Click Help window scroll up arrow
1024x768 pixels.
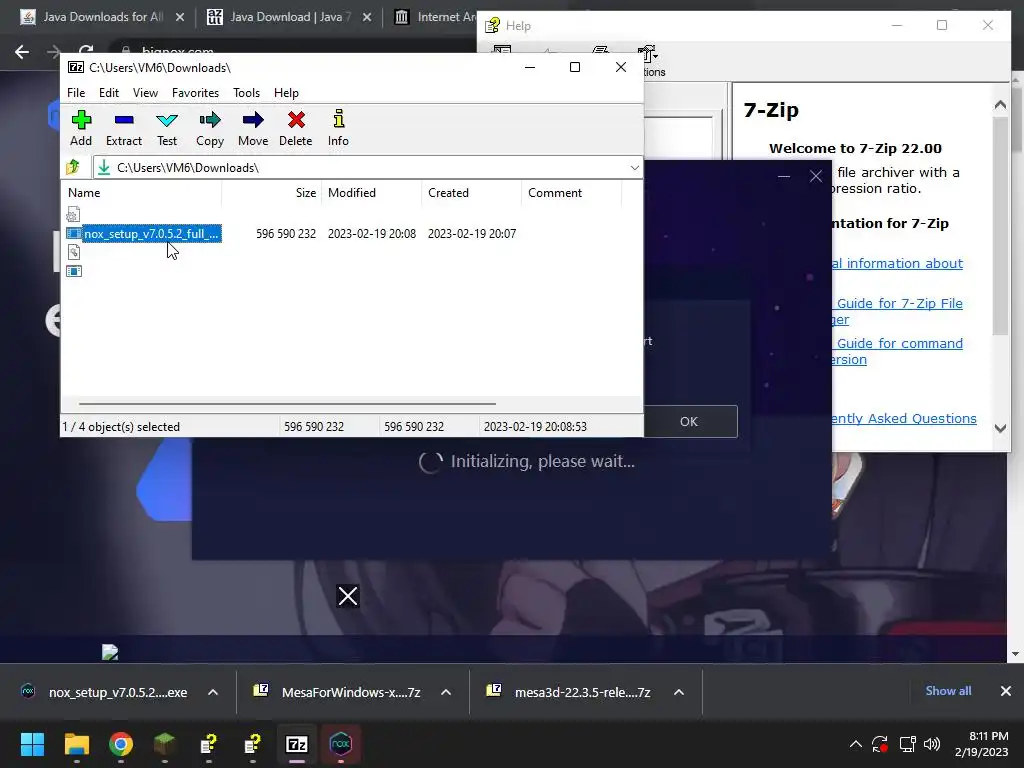1000,104
